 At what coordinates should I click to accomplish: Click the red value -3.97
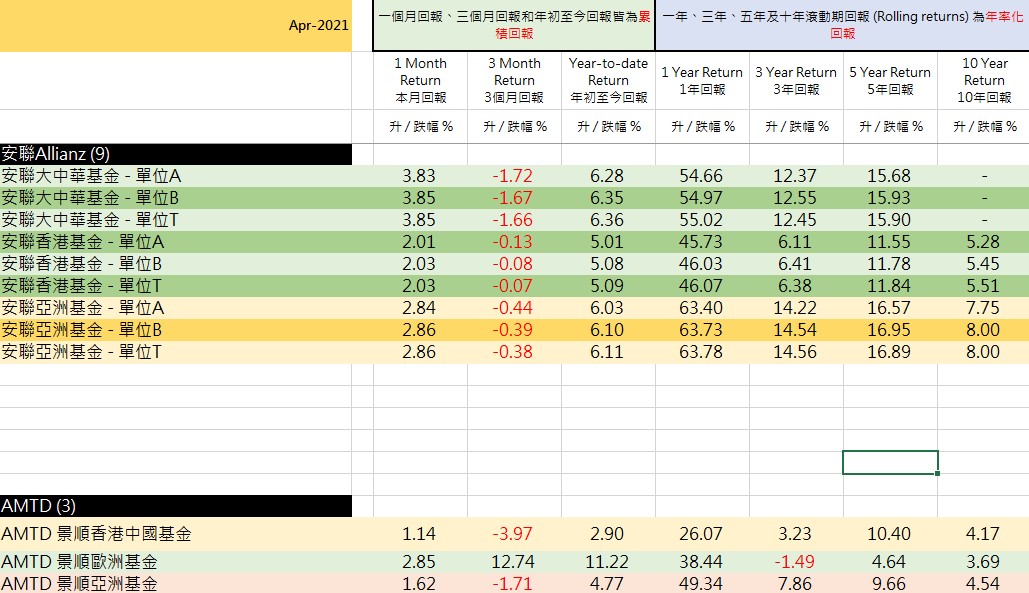tap(513, 534)
